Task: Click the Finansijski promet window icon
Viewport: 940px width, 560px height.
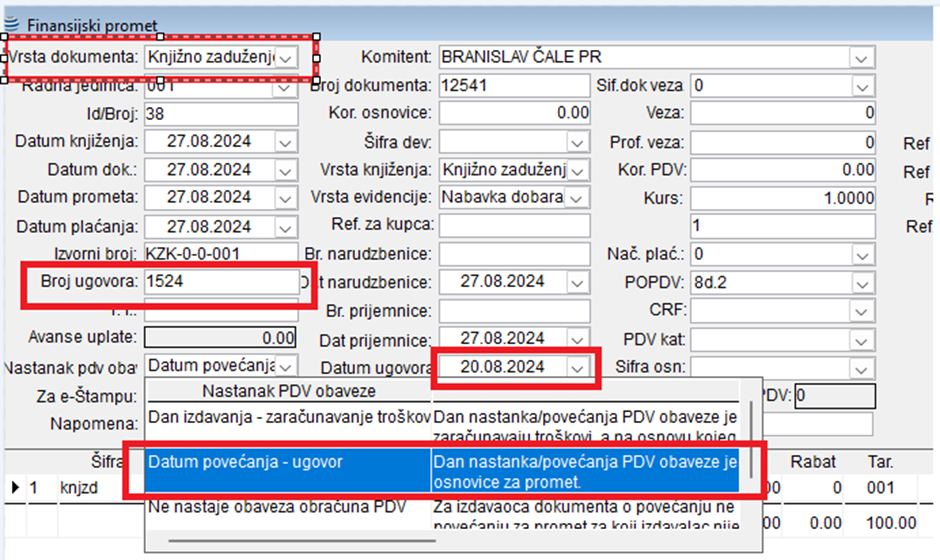Action: point(12,25)
